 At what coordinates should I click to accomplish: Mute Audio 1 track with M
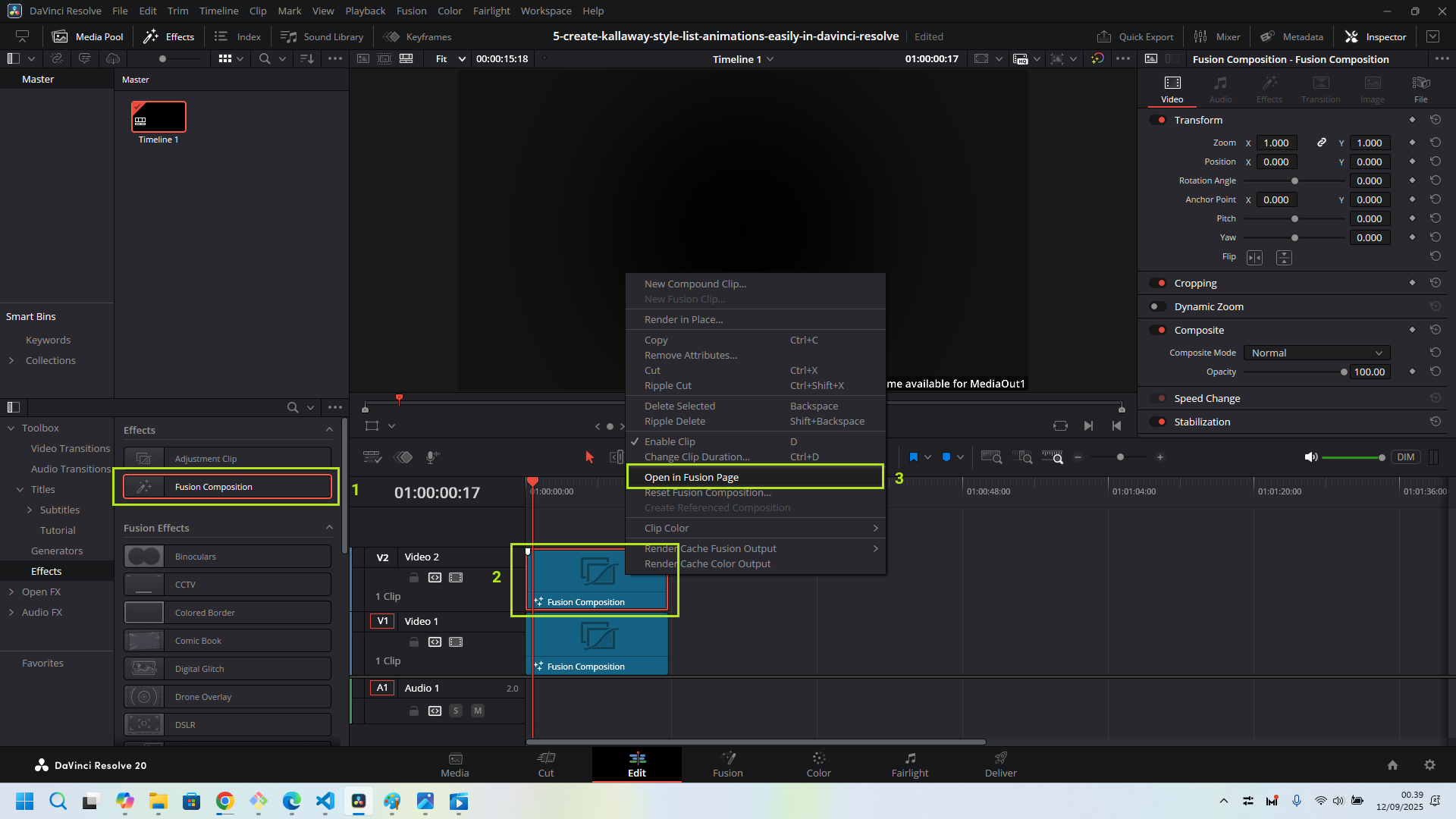pyautogui.click(x=478, y=711)
